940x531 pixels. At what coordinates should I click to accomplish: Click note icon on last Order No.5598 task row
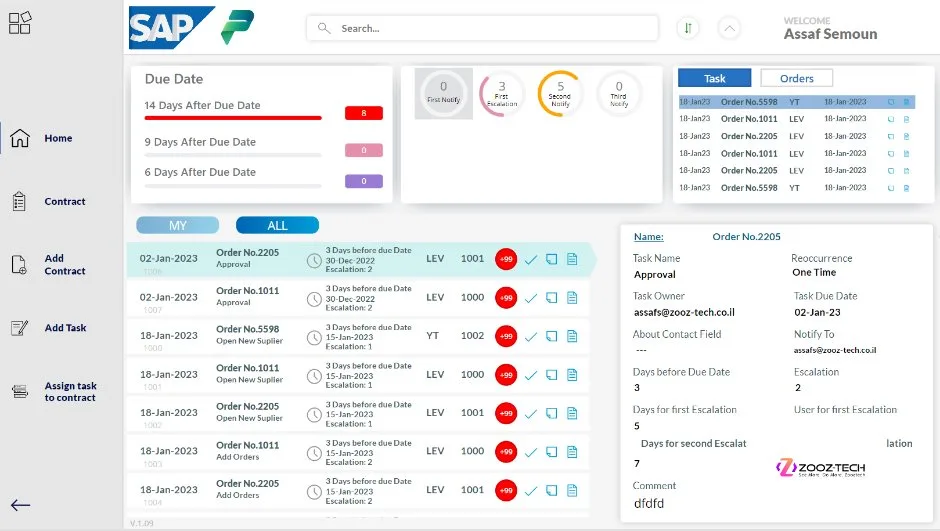pyautogui.click(x=891, y=188)
